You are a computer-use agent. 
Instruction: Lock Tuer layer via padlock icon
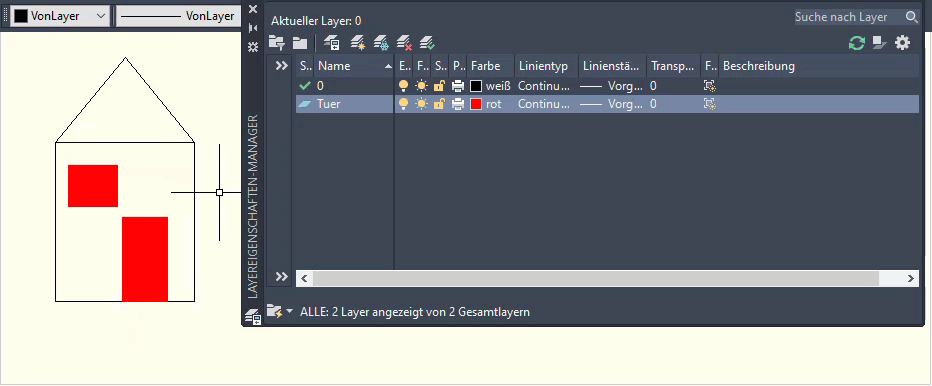[x=439, y=104]
